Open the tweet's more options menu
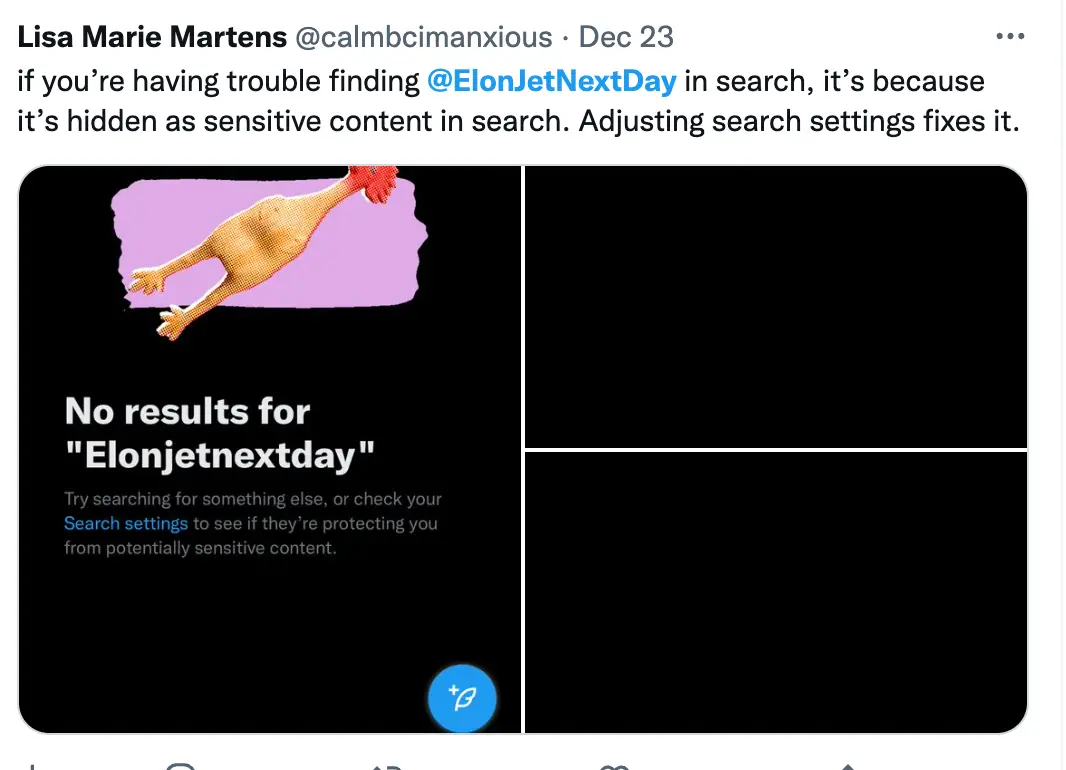This screenshot has width=1066, height=770. [1011, 38]
